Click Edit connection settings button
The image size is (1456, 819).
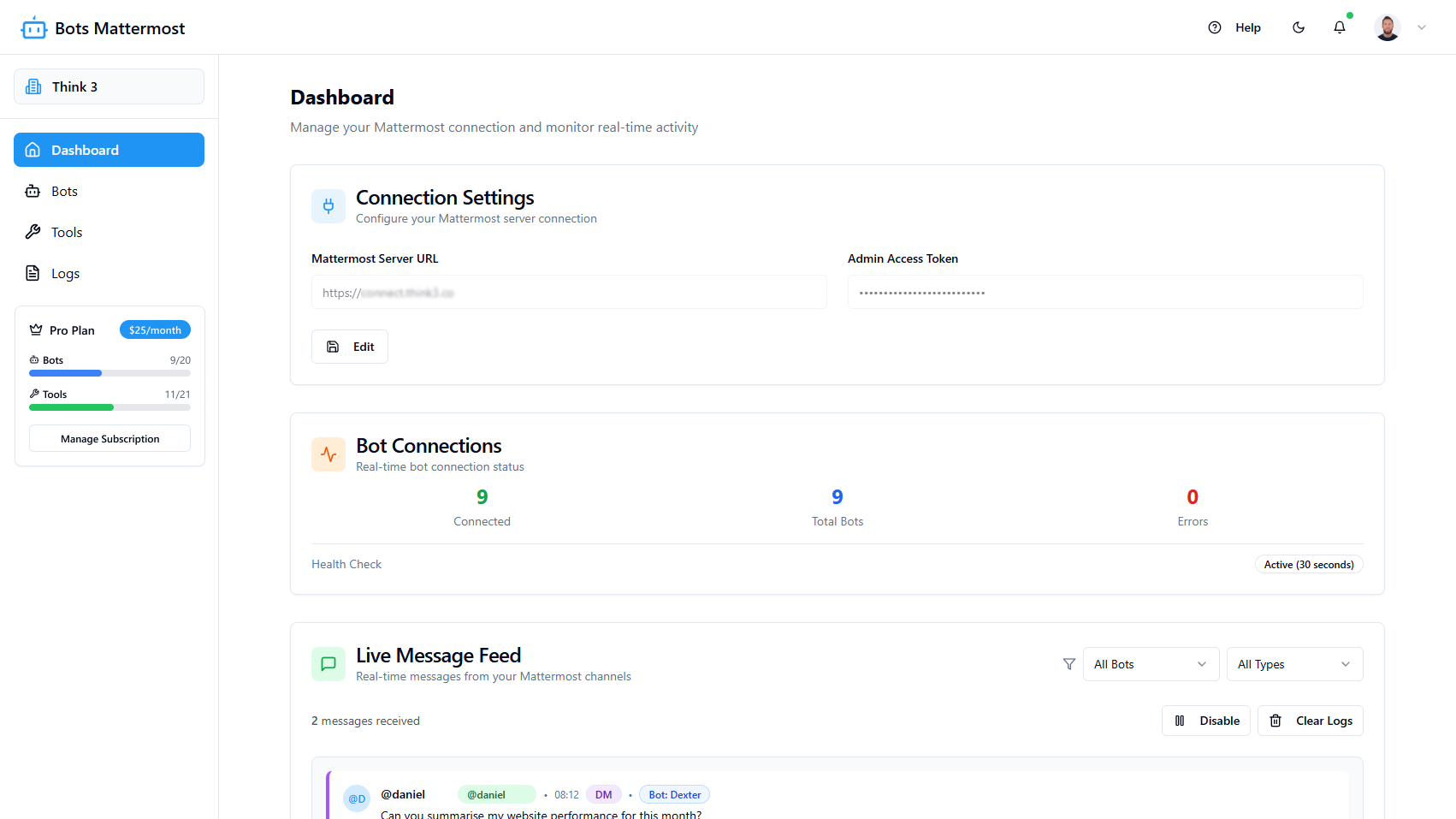click(350, 347)
